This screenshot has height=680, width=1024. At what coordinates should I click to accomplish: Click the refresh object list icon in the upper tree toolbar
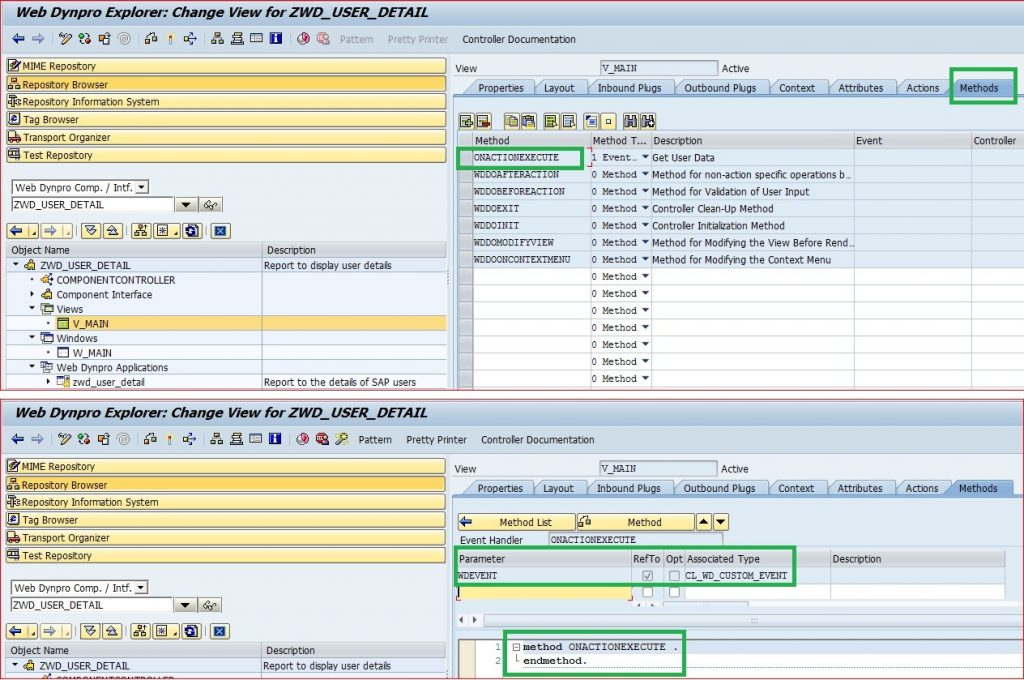(x=192, y=231)
